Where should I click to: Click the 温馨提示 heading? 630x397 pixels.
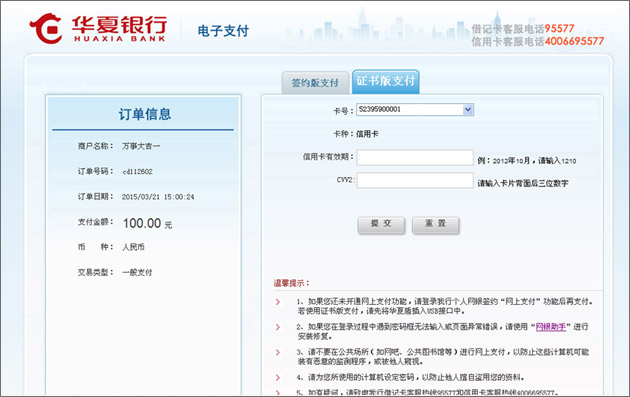pyautogui.click(x=291, y=283)
